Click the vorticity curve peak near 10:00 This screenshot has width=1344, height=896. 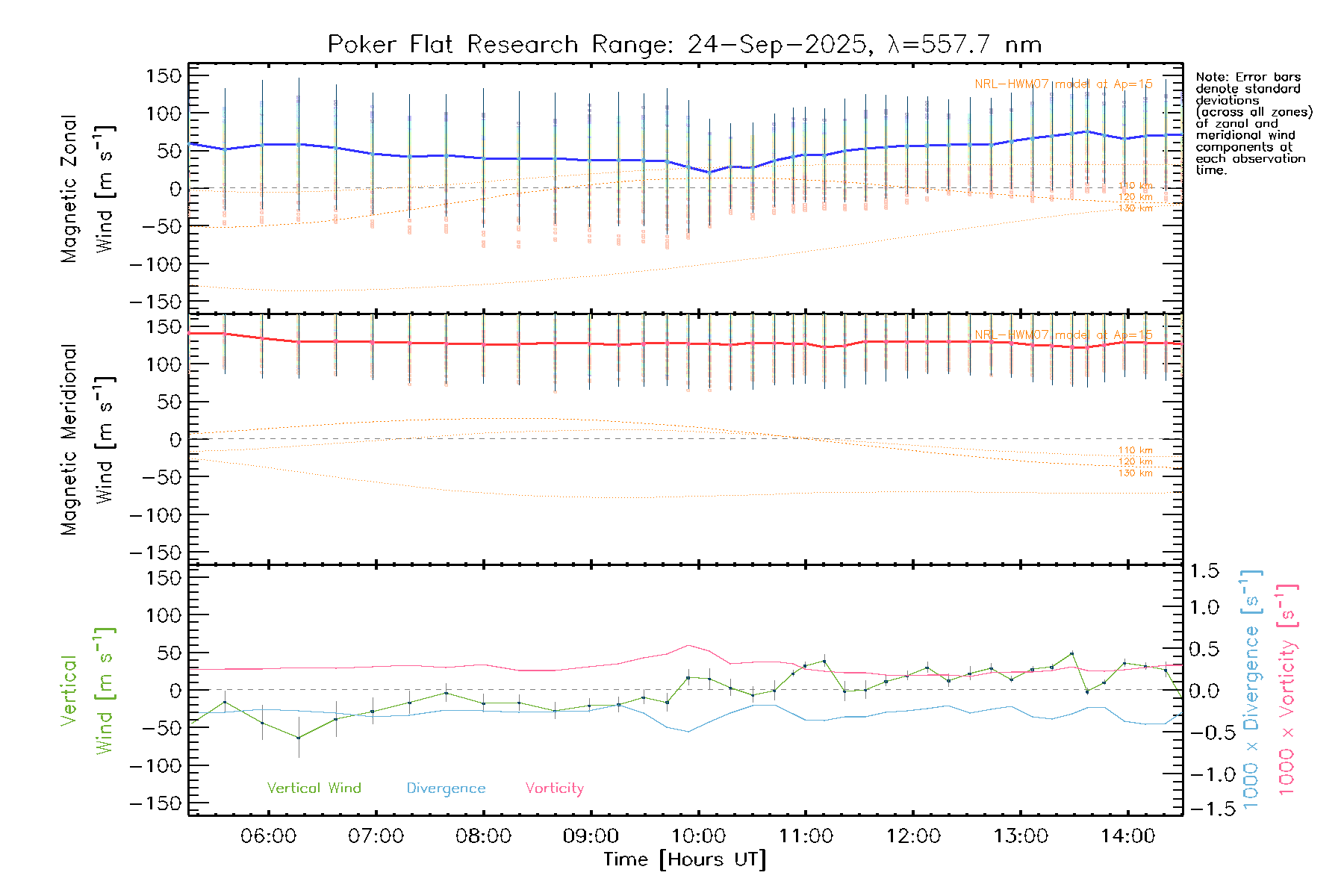click(688, 645)
